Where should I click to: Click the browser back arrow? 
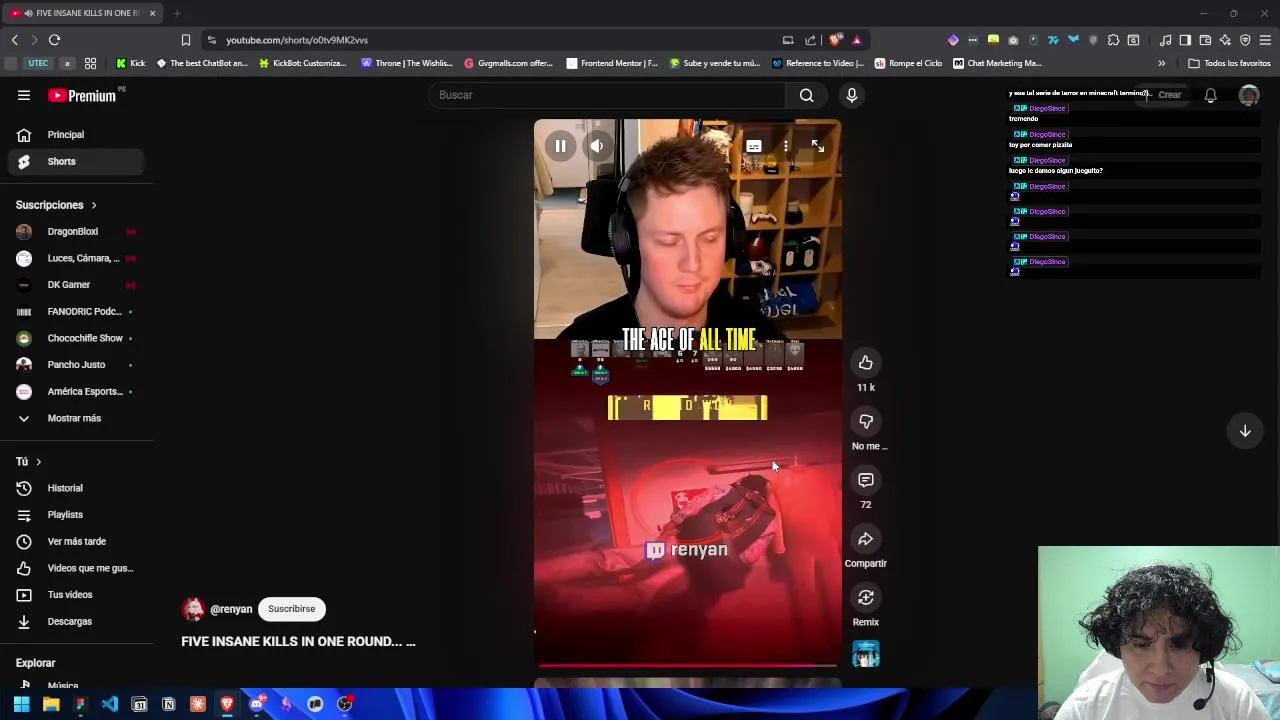[15, 40]
